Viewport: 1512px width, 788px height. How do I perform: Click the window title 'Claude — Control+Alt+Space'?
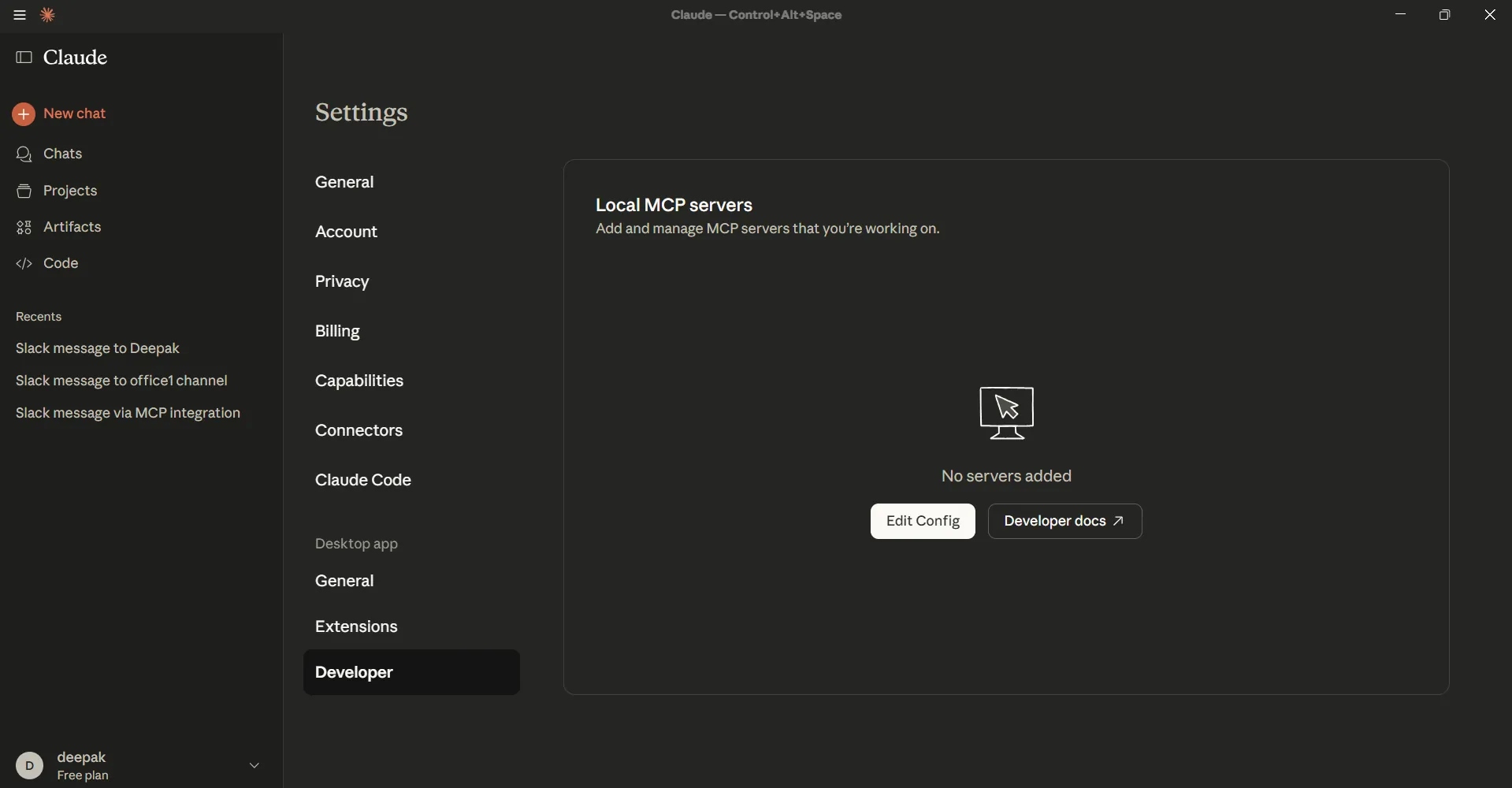(x=756, y=15)
